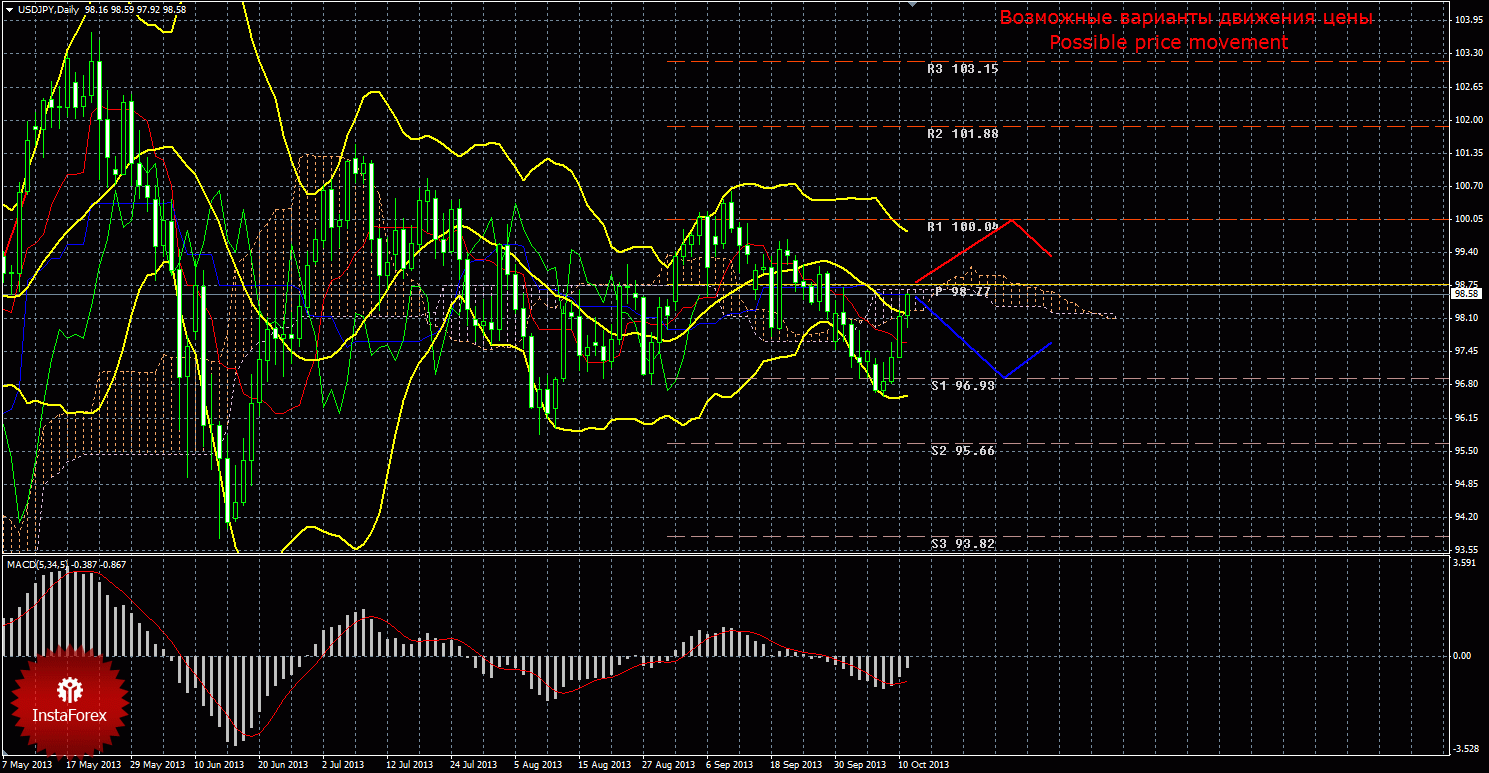This screenshot has height=773, width=1489.
Task: Click the S1 96.93 support label
Action: (x=962, y=385)
